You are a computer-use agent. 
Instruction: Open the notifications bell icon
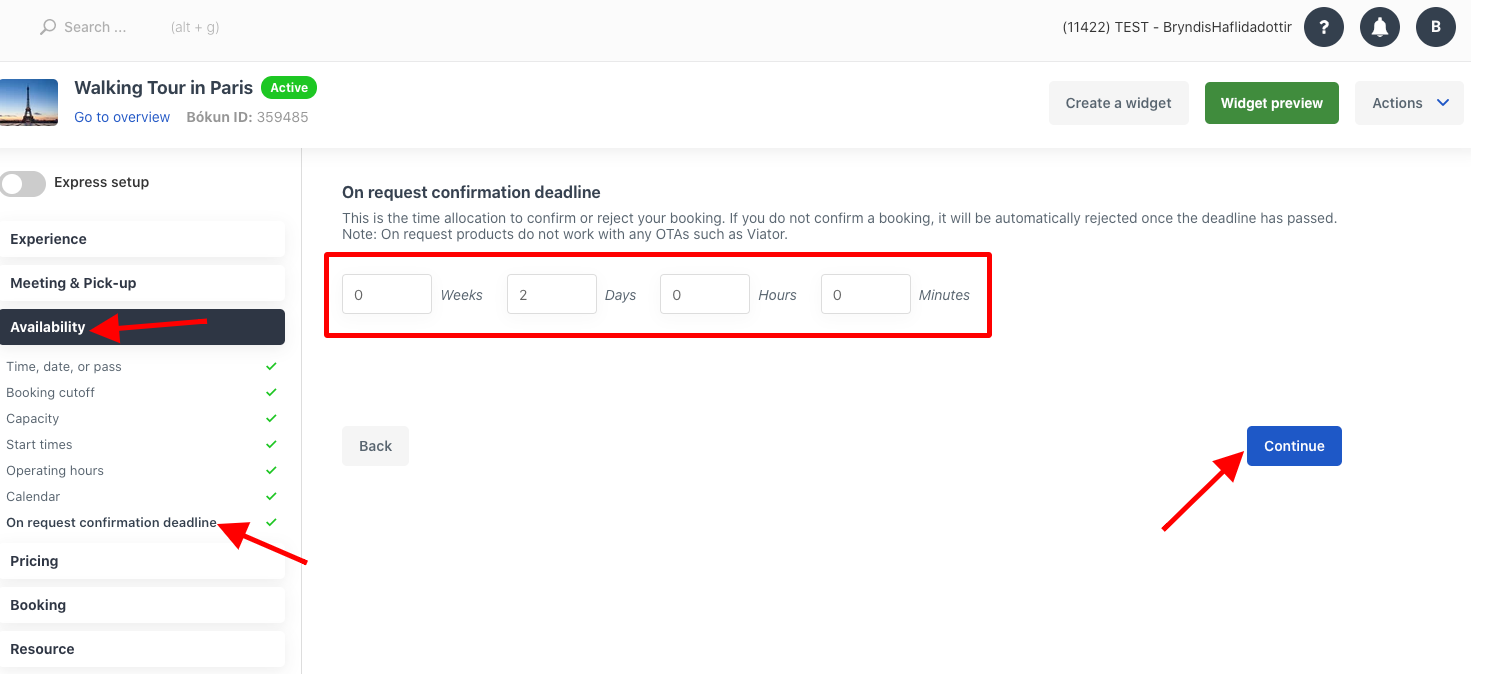1380,27
